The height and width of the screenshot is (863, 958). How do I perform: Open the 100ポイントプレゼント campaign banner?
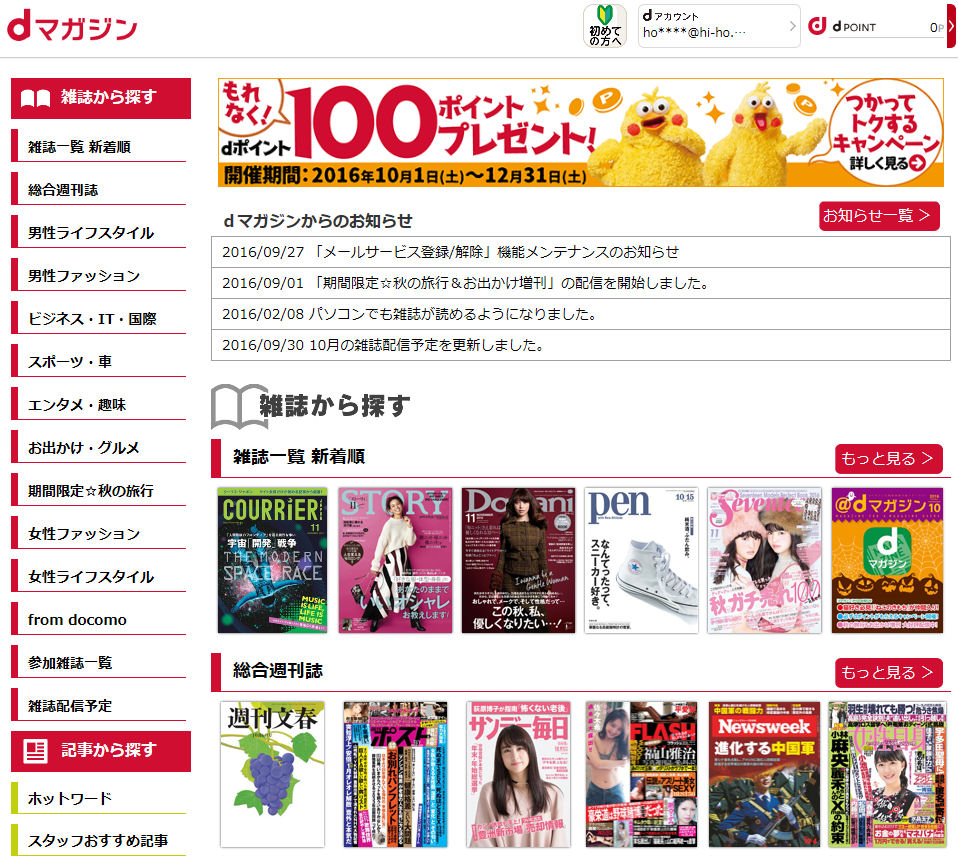coord(580,132)
